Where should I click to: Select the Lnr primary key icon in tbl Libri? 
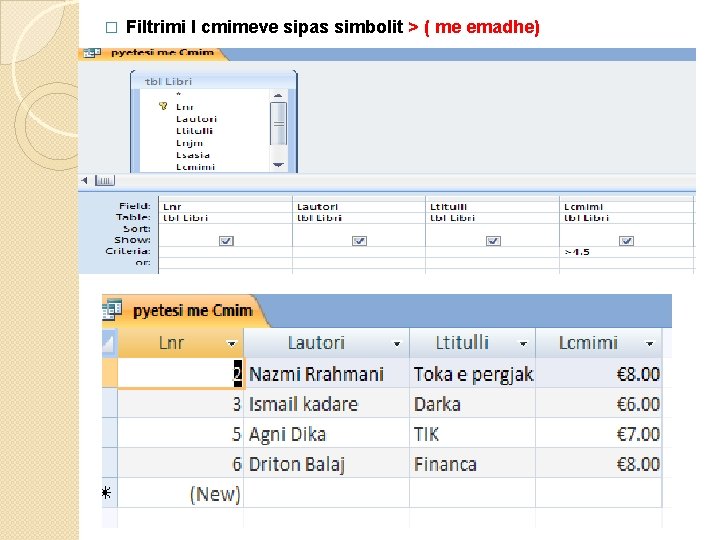pos(163,106)
